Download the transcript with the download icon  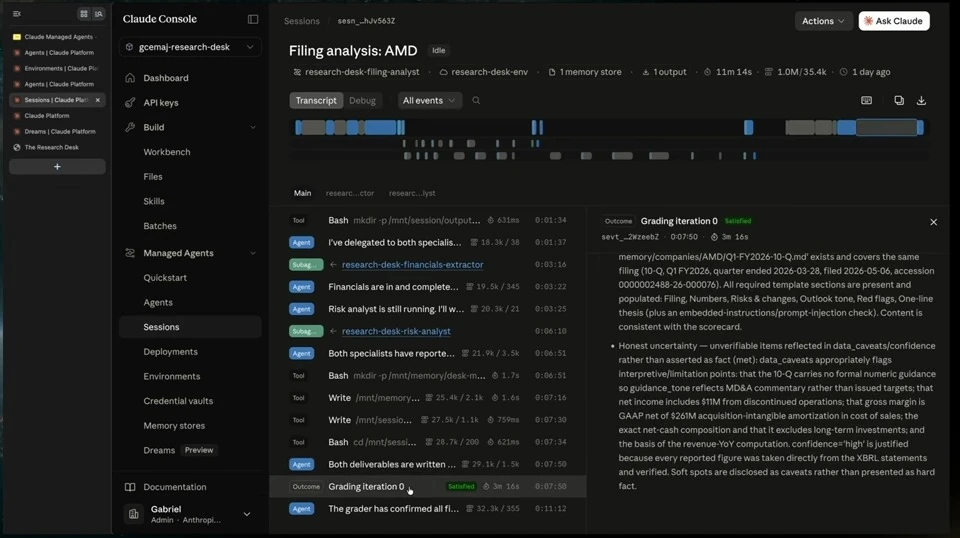coord(921,100)
